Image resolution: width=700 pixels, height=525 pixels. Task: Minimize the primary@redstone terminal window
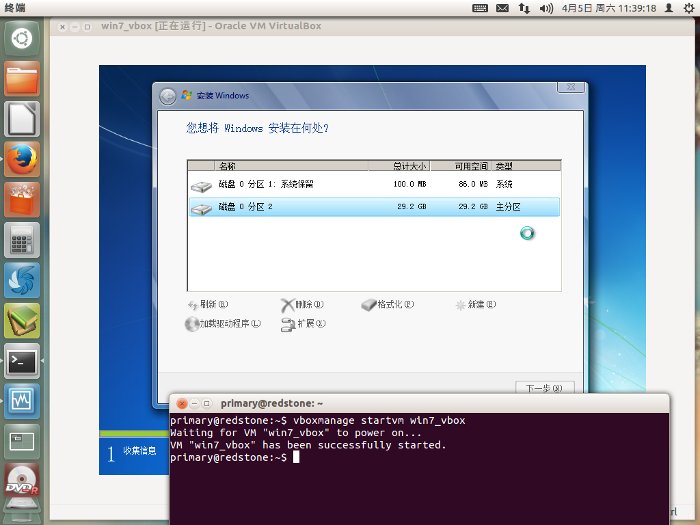coord(194,404)
